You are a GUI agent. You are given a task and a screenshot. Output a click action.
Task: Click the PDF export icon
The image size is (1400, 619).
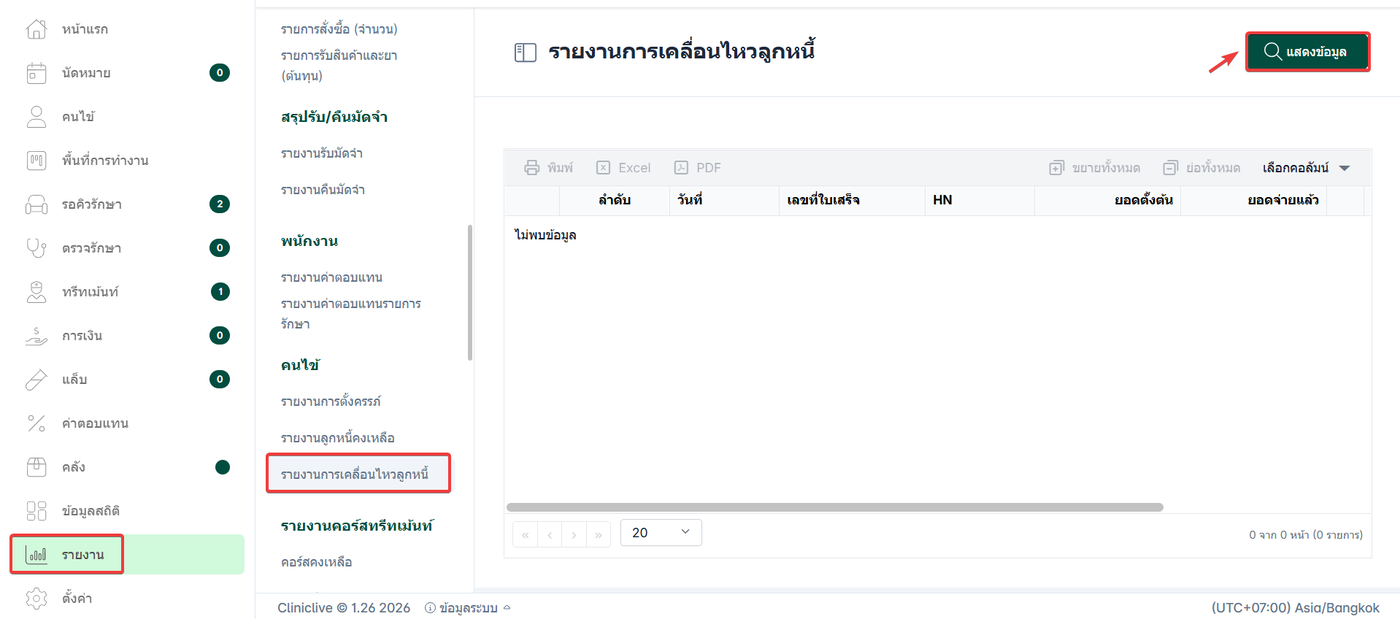pyautogui.click(x=681, y=168)
